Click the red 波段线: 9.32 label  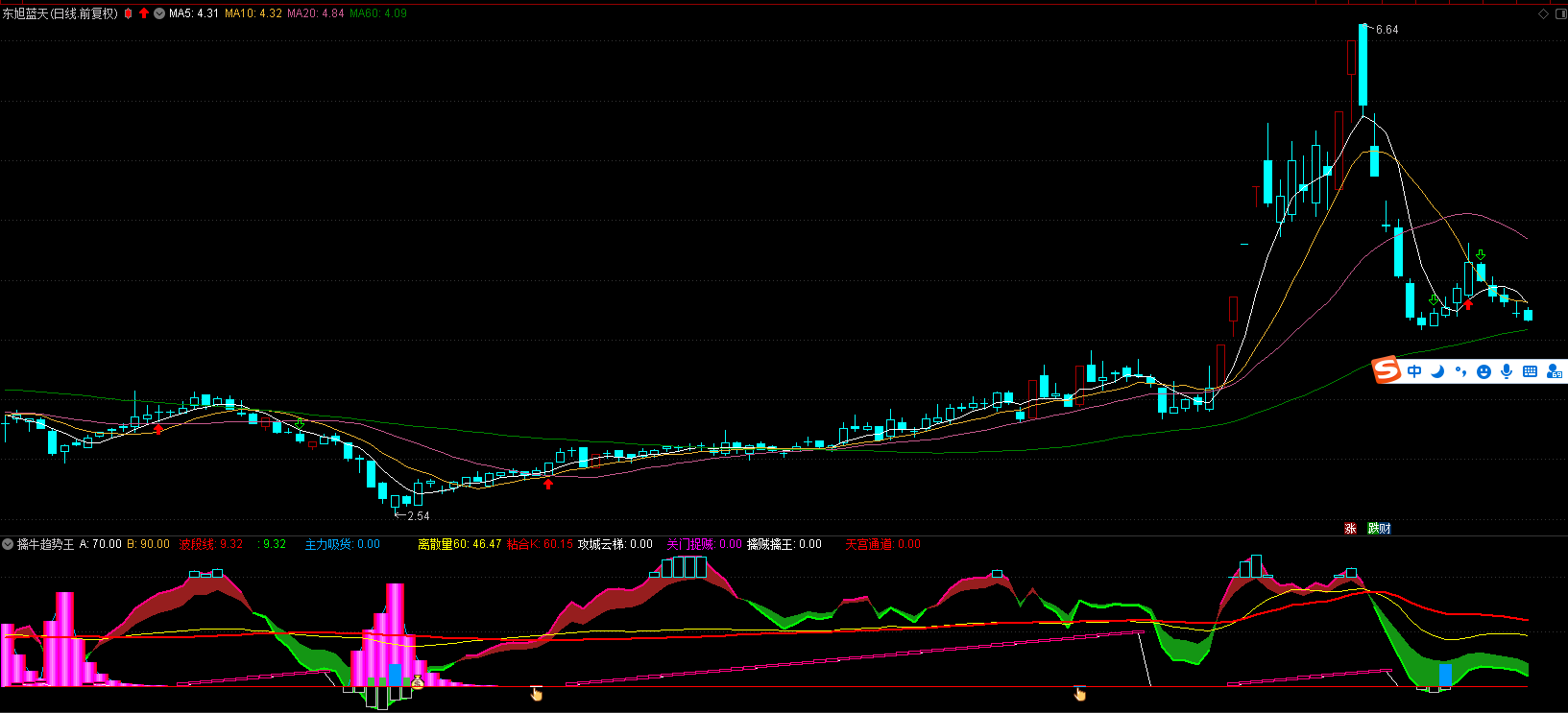point(211,544)
